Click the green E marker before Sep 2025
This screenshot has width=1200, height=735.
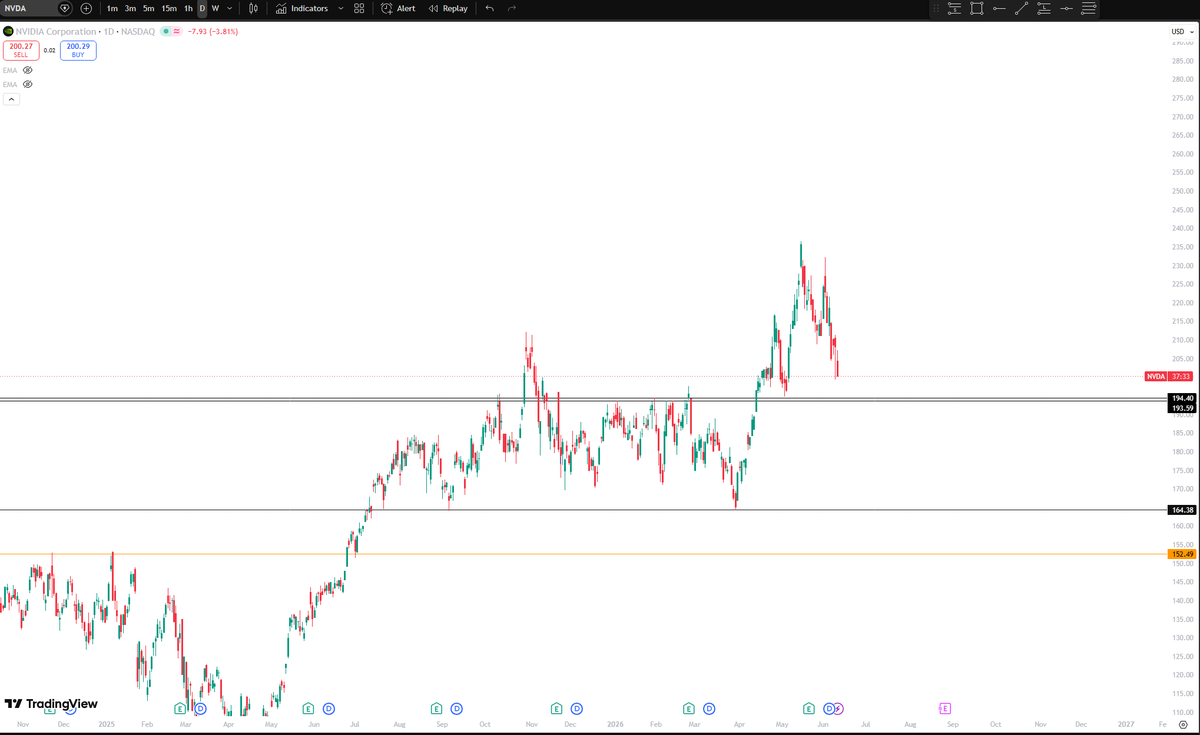(x=436, y=708)
